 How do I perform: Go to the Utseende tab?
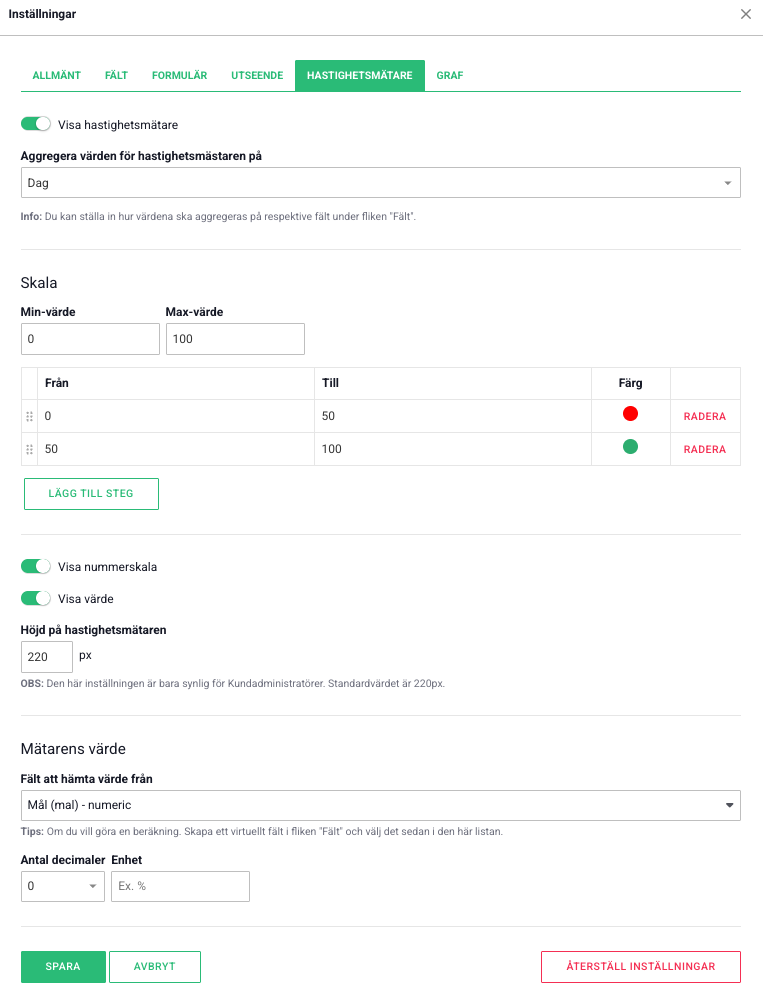tap(257, 76)
